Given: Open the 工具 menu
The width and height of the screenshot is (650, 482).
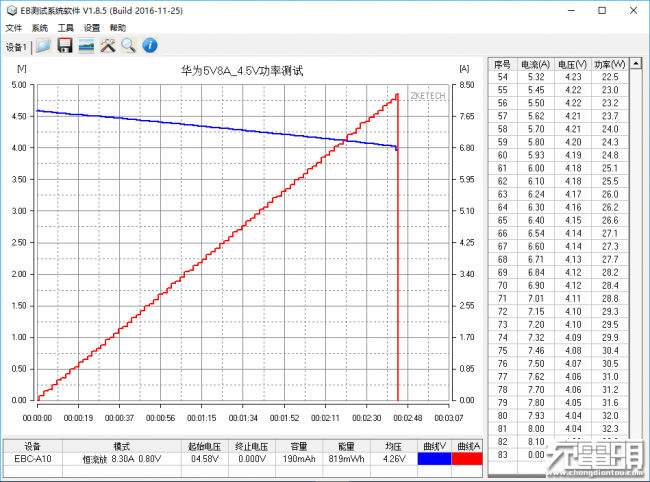Looking at the screenshot, I should click(x=65, y=28).
